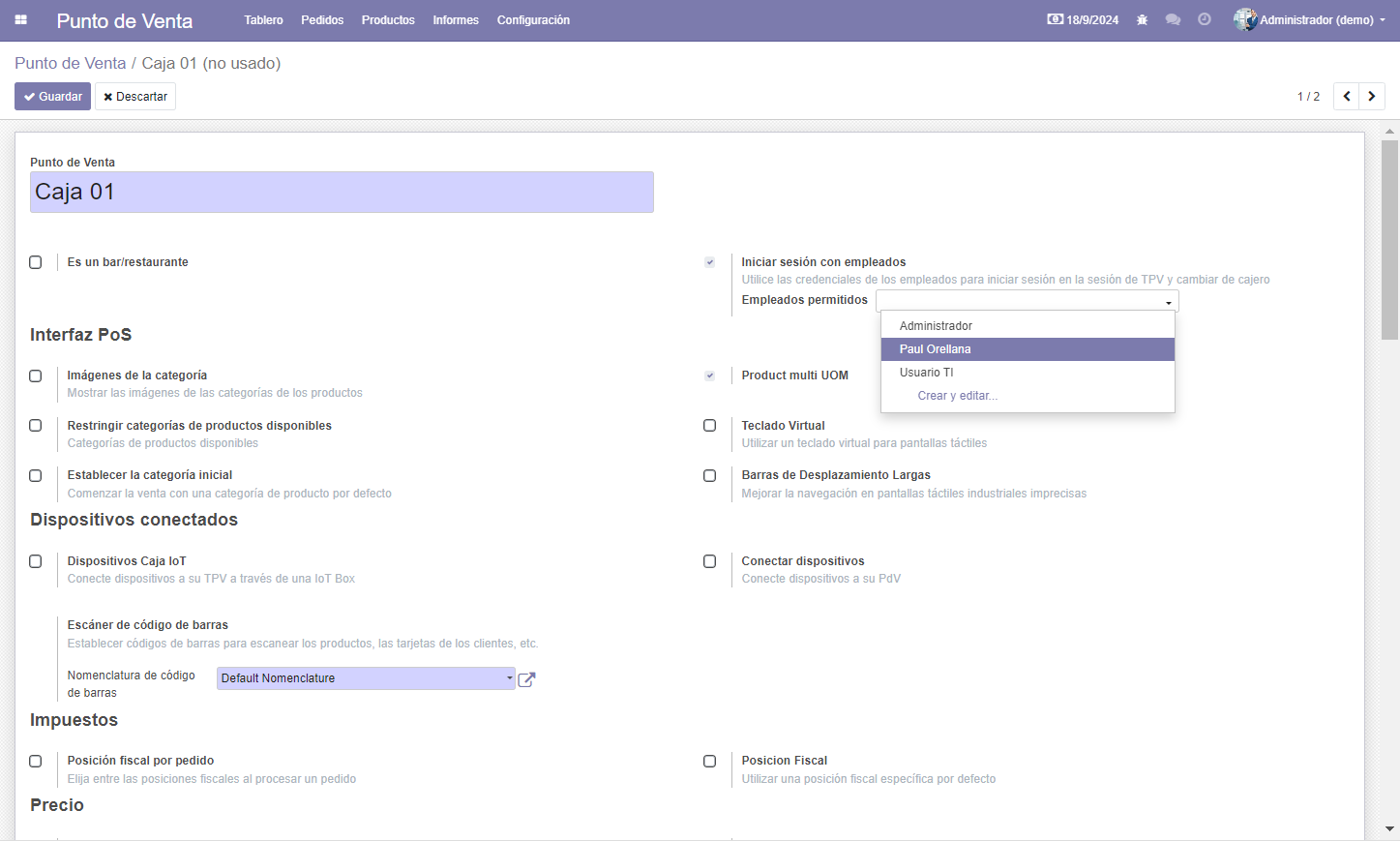Go to previous record arrow
The width and height of the screenshot is (1400, 841).
tap(1346, 97)
